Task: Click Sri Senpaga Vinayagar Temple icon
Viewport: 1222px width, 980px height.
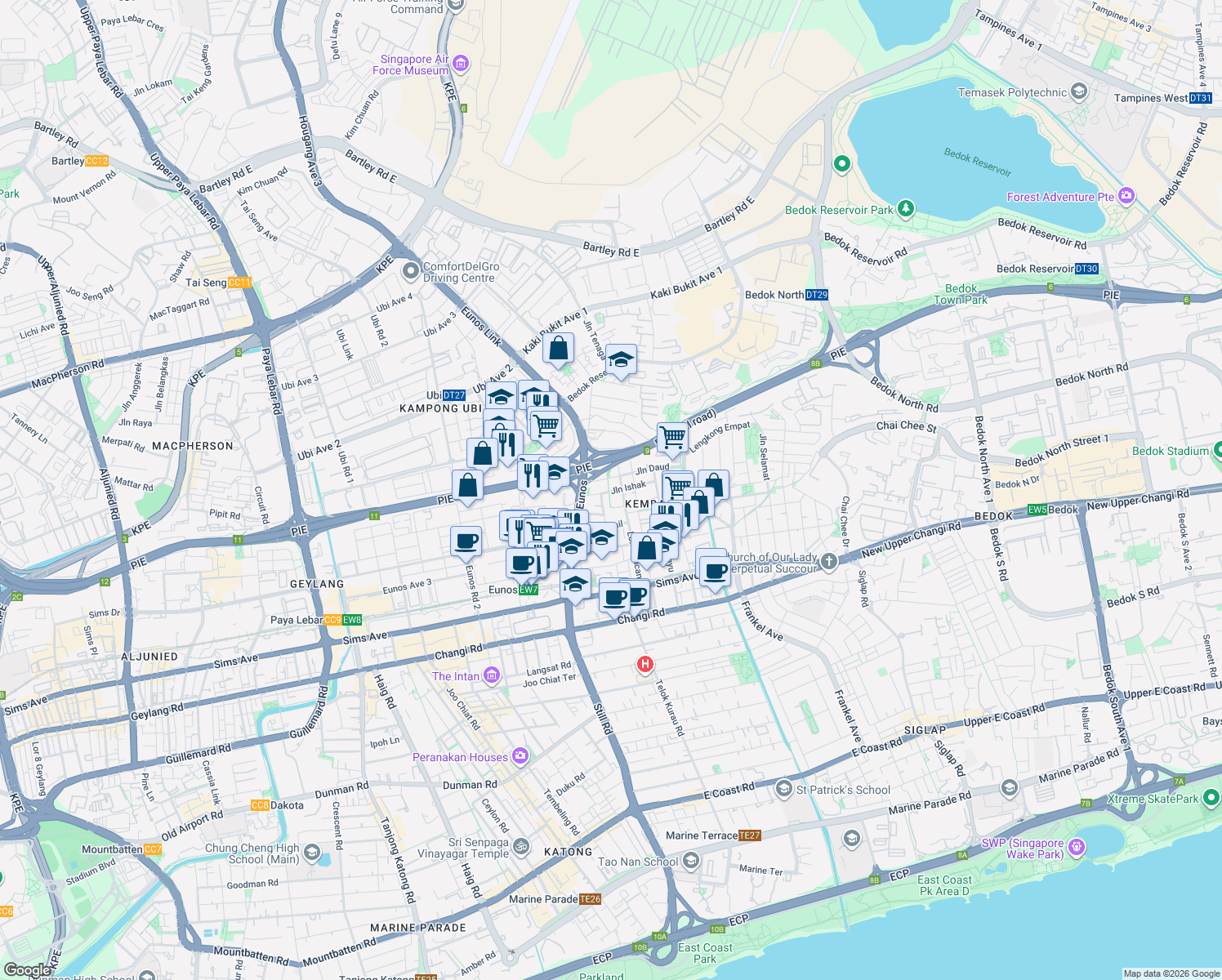Action: [x=521, y=847]
